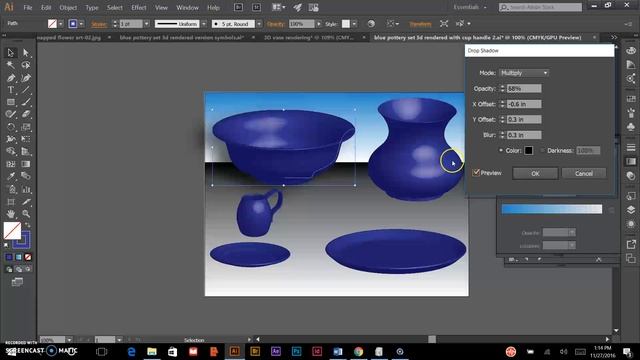640x360 pixels.
Task: Switch to 3D vase rendering document tab
Action: point(309,38)
